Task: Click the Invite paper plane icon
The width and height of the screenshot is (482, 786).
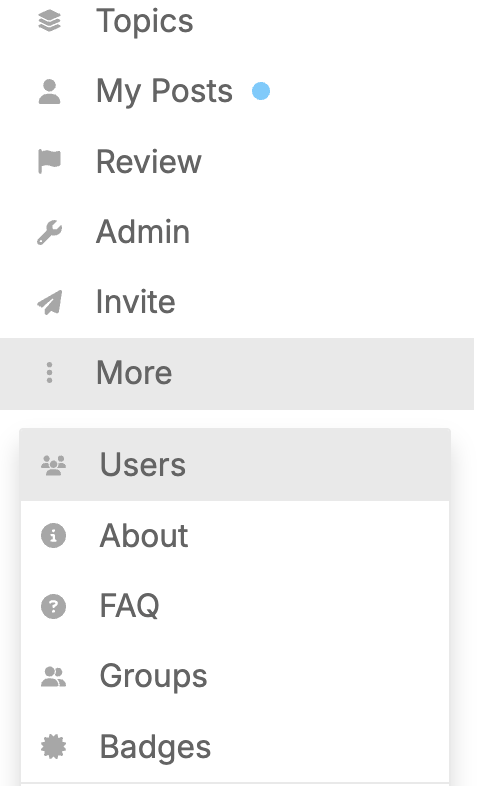Action: coord(49,302)
